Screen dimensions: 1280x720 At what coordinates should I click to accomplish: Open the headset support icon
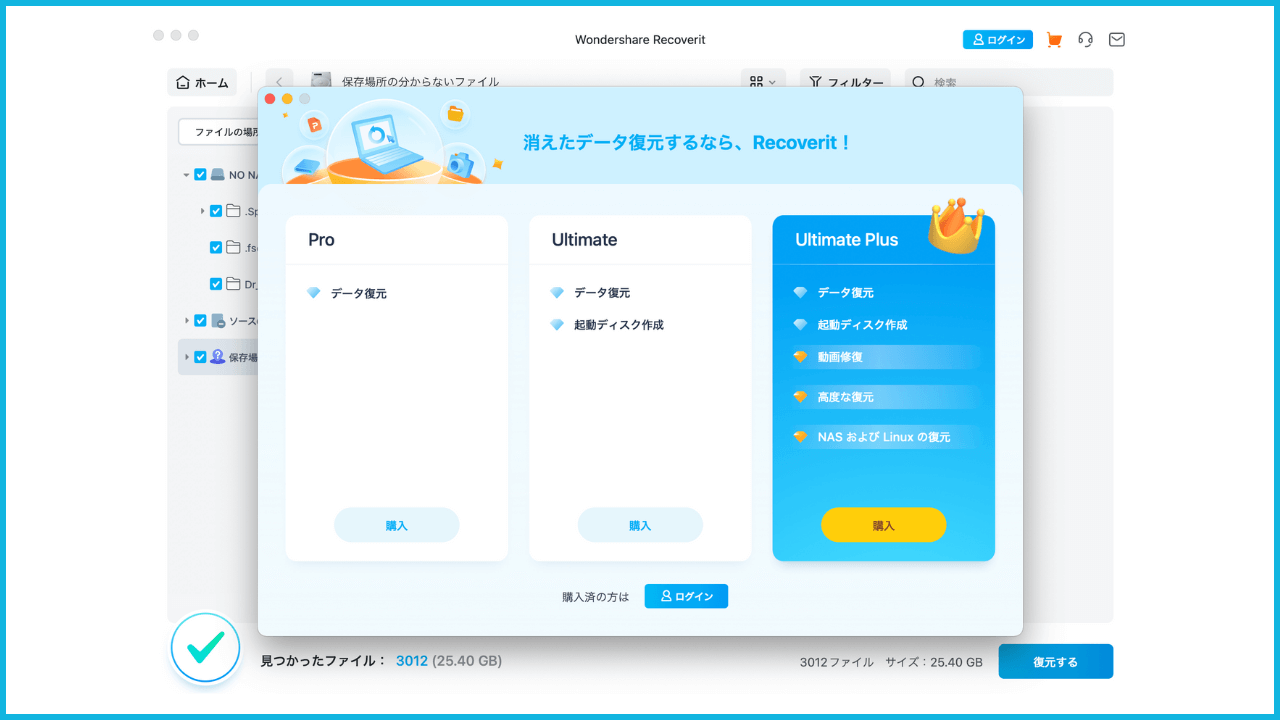click(x=1085, y=40)
